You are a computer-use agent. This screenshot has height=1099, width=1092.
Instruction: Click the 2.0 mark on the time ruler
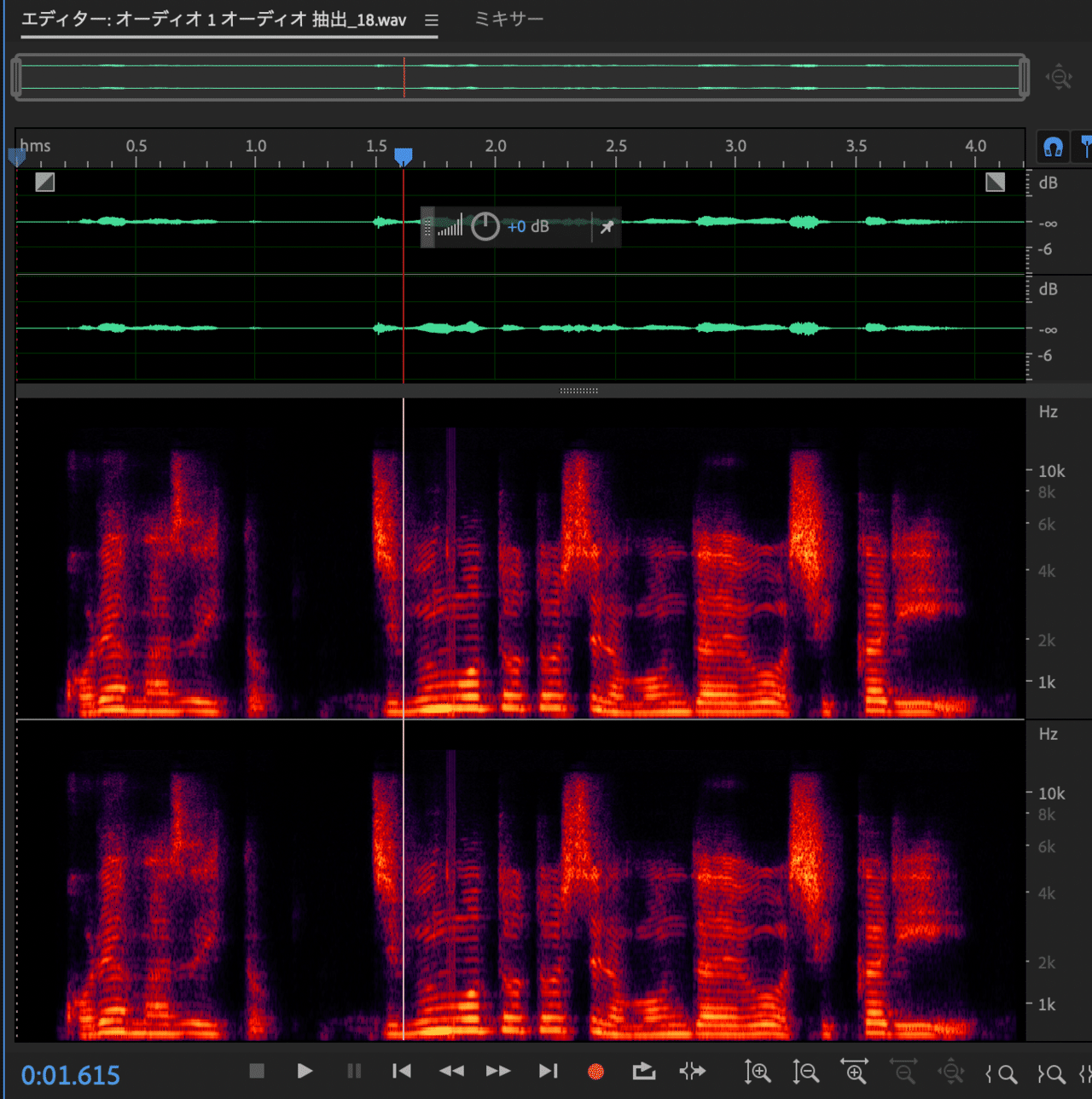click(x=496, y=146)
